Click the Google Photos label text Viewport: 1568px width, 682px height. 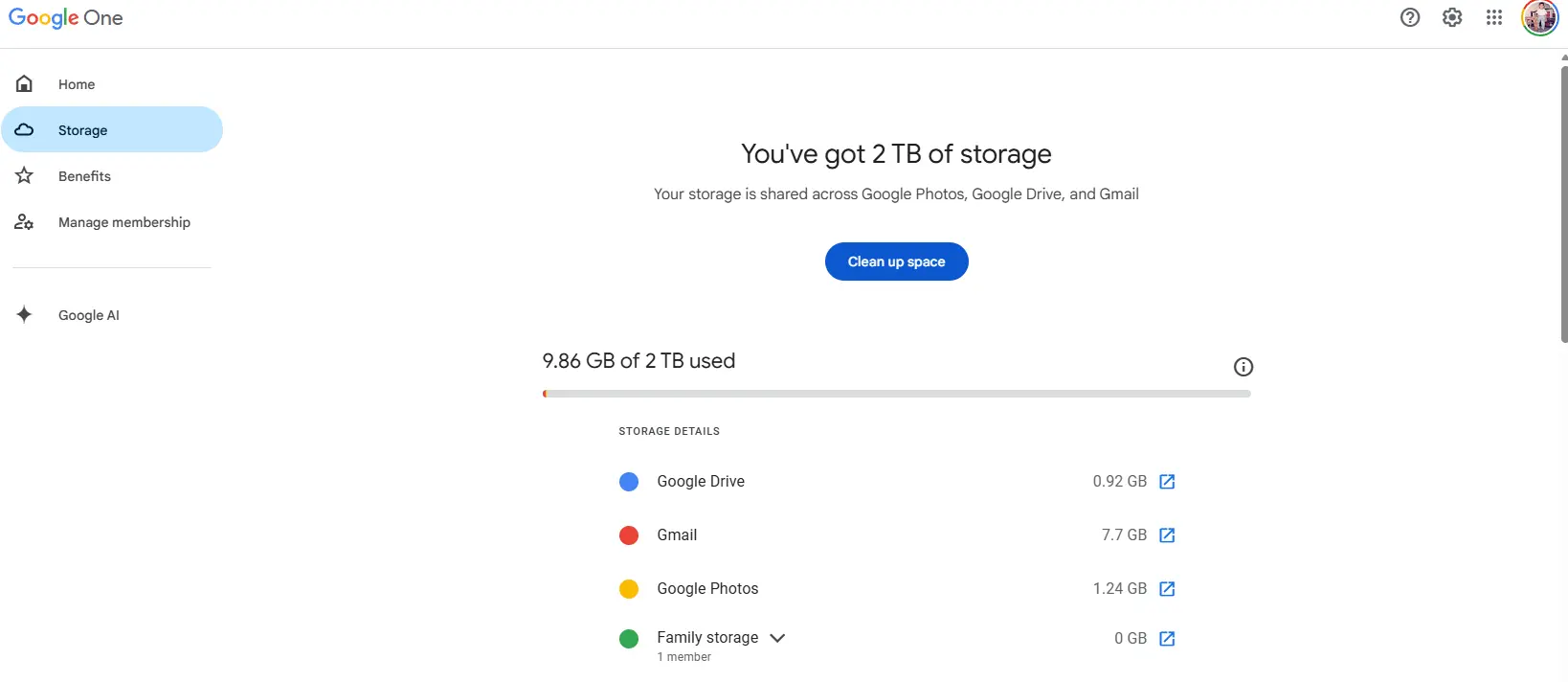[707, 589]
